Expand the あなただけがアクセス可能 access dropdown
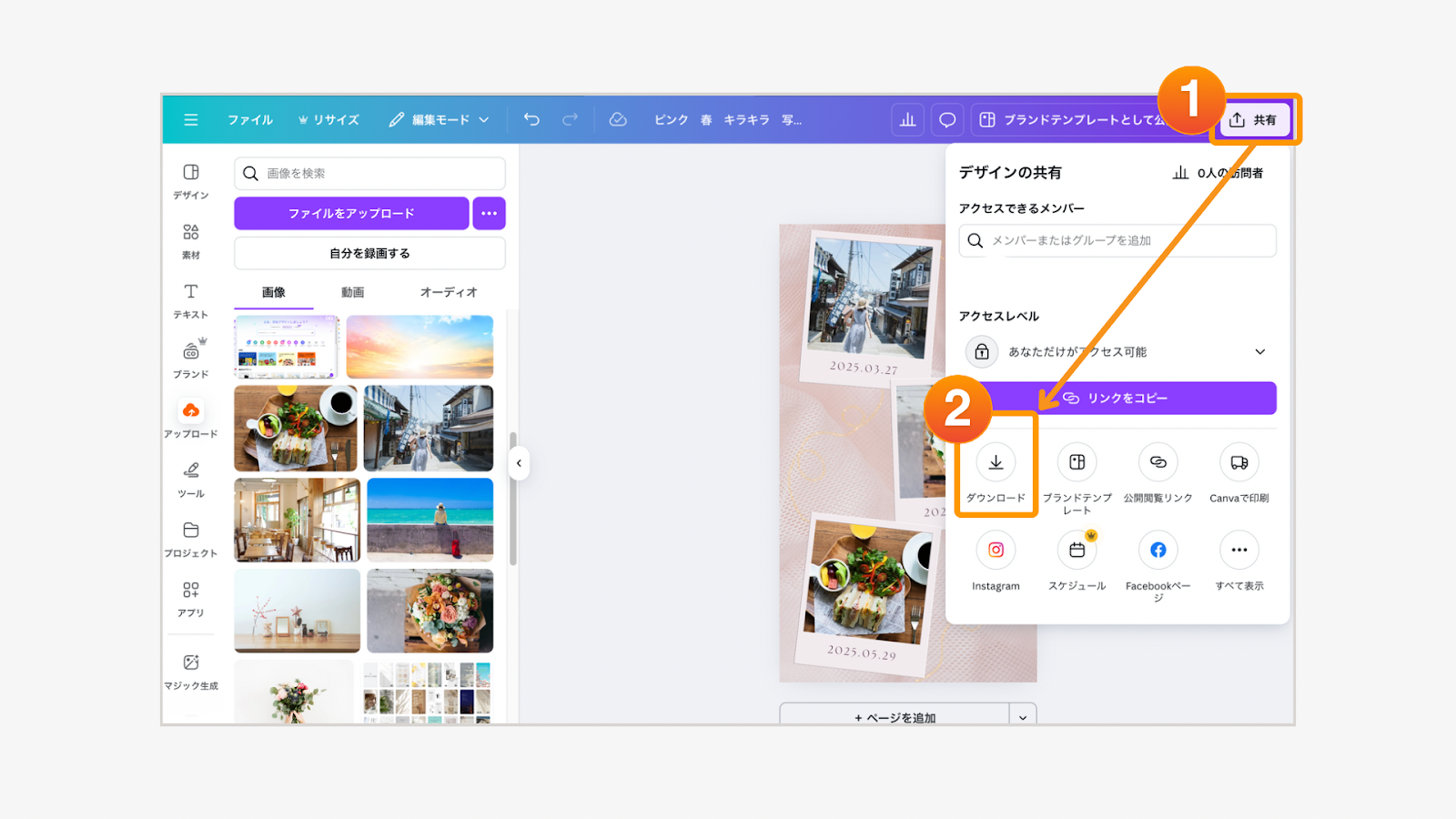This screenshot has height=819, width=1456. coord(1117,351)
